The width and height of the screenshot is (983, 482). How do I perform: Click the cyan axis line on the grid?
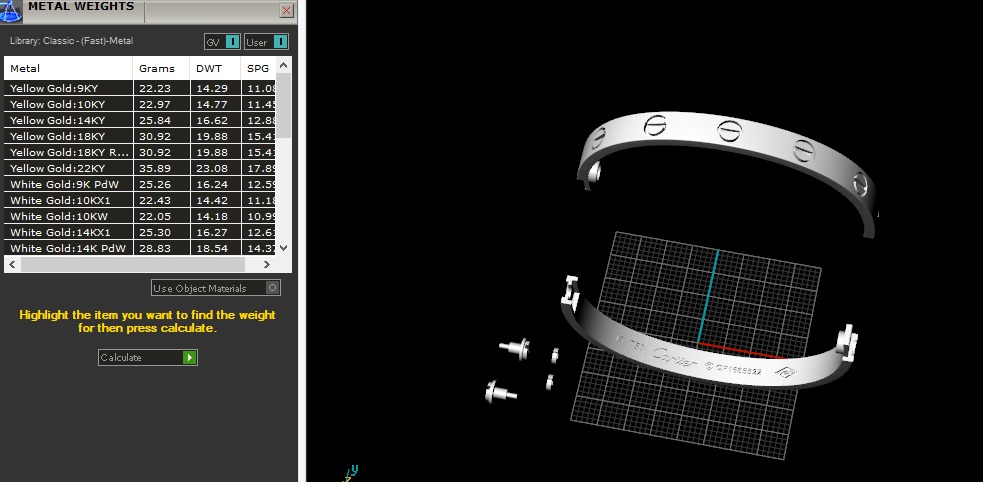pyautogui.click(x=708, y=296)
